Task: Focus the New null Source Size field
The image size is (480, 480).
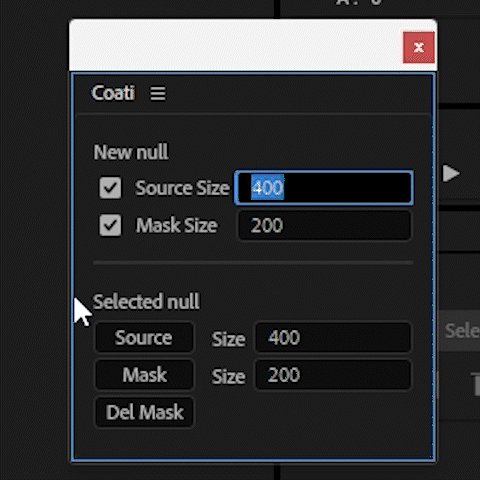Action: click(324, 188)
